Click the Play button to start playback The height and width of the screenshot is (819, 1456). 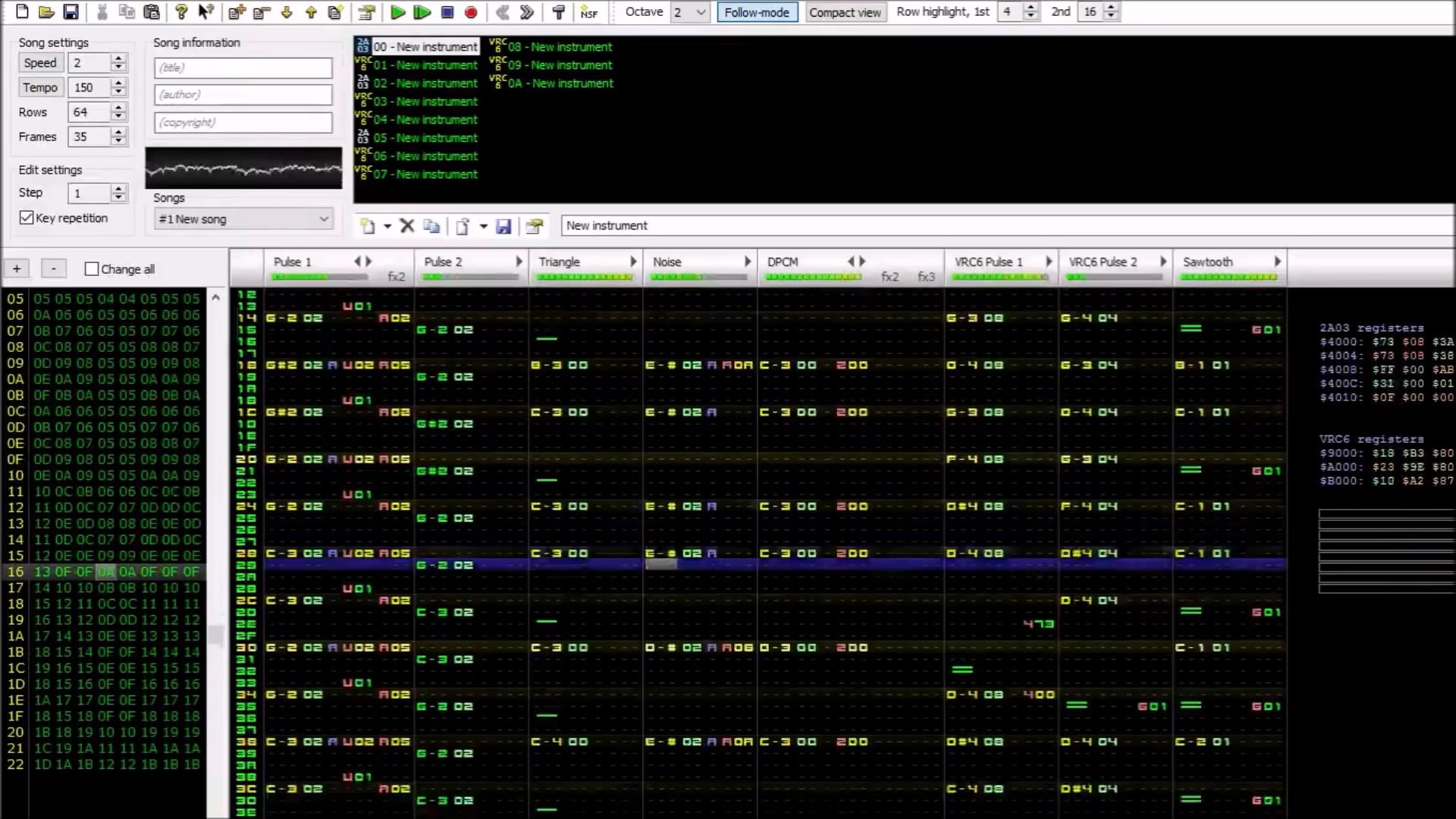click(397, 12)
